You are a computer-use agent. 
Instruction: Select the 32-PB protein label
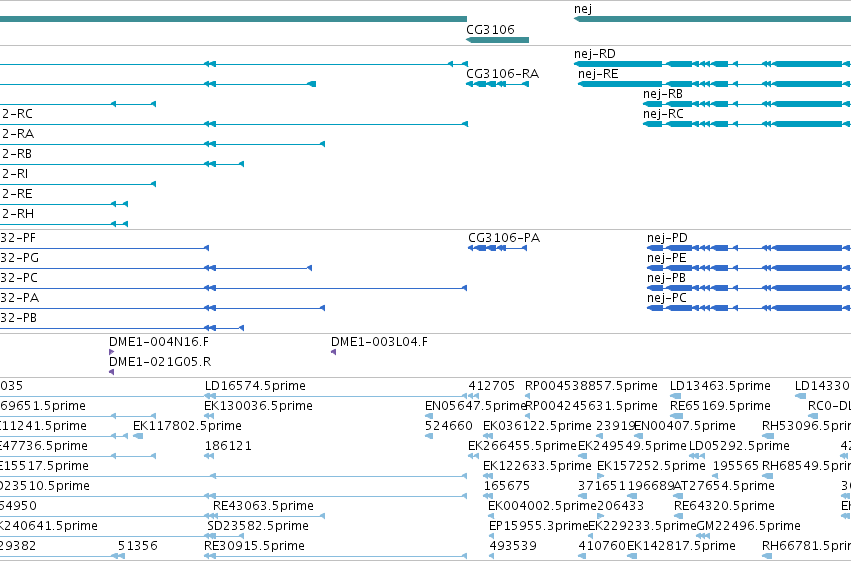[x=18, y=318]
